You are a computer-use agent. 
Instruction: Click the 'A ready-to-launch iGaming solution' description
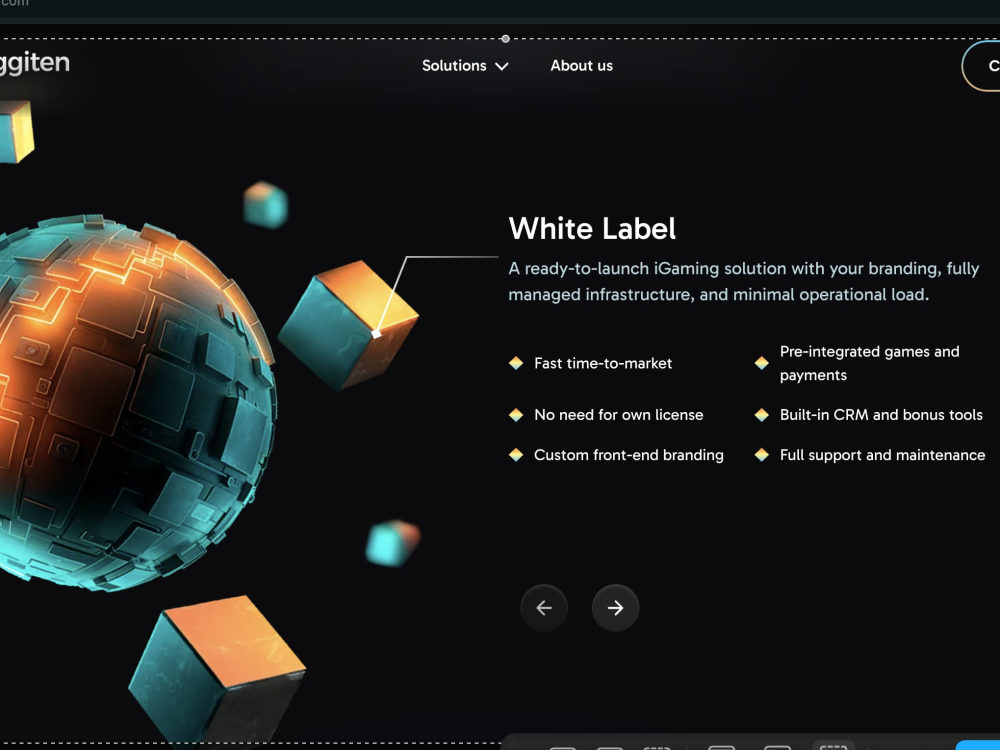(x=744, y=281)
